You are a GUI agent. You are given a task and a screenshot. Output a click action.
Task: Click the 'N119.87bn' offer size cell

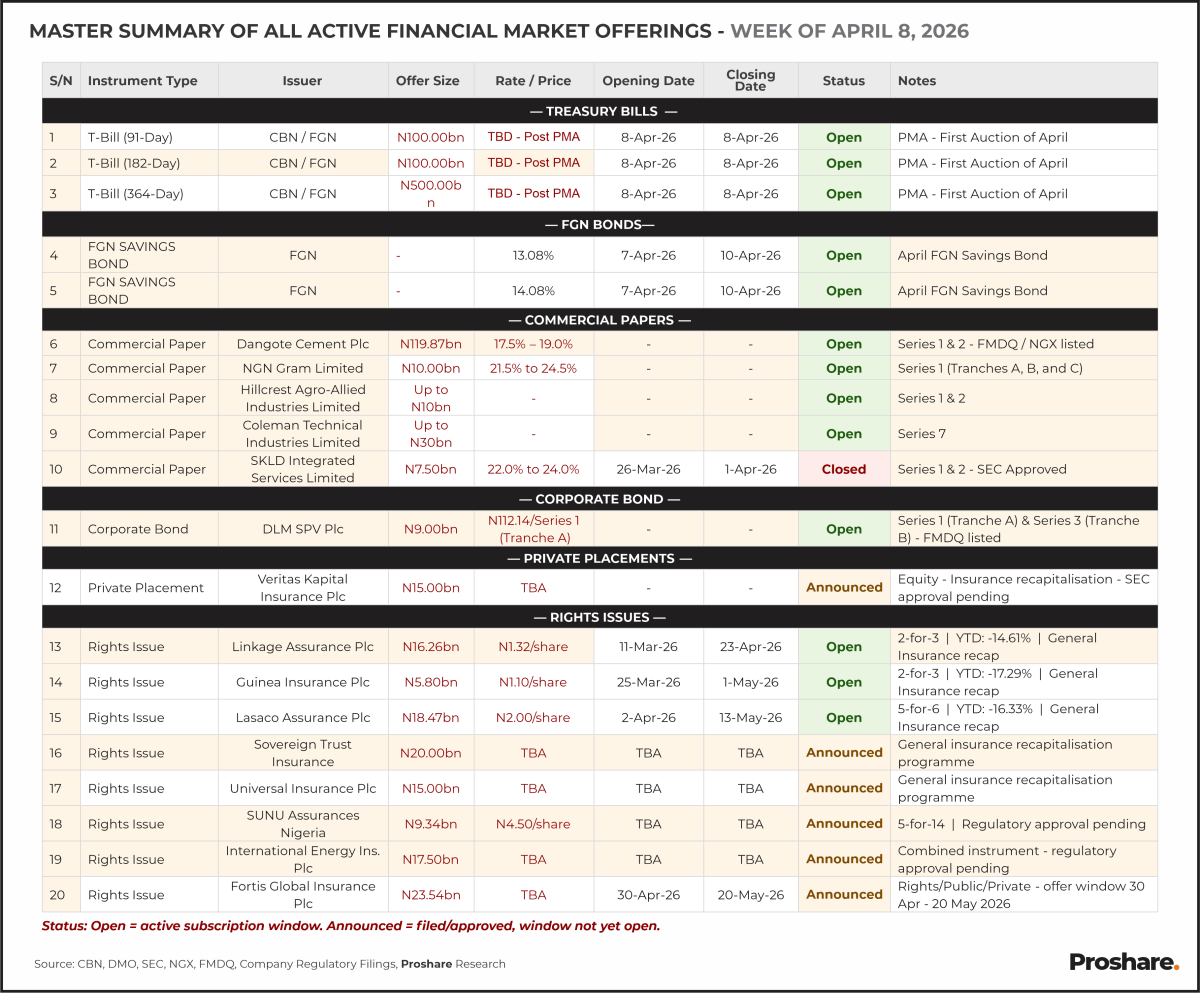[x=431, y=344]
